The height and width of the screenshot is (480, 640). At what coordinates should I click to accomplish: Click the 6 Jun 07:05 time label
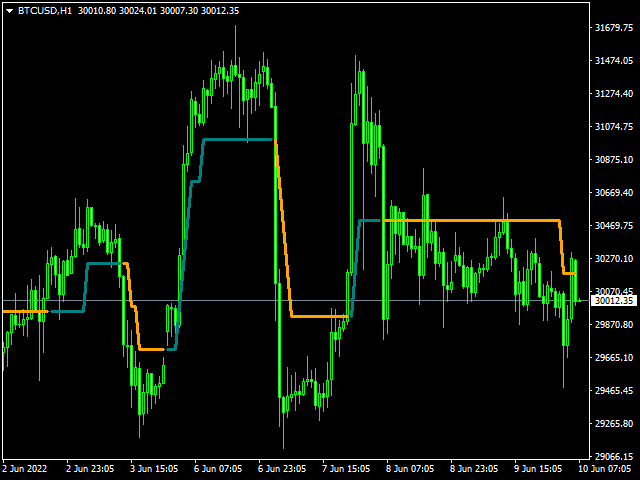218,469
